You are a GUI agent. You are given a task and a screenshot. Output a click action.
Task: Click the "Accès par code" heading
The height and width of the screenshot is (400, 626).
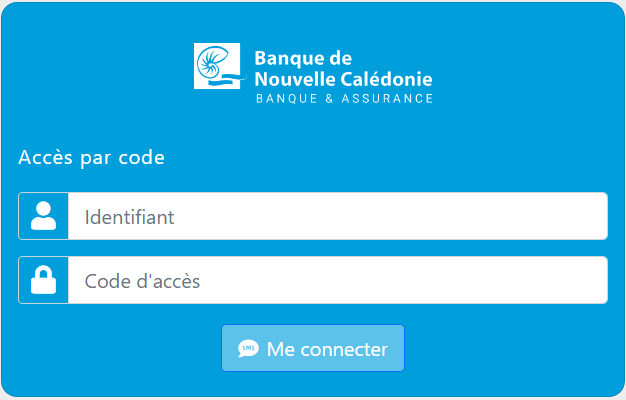pos(91,157)
